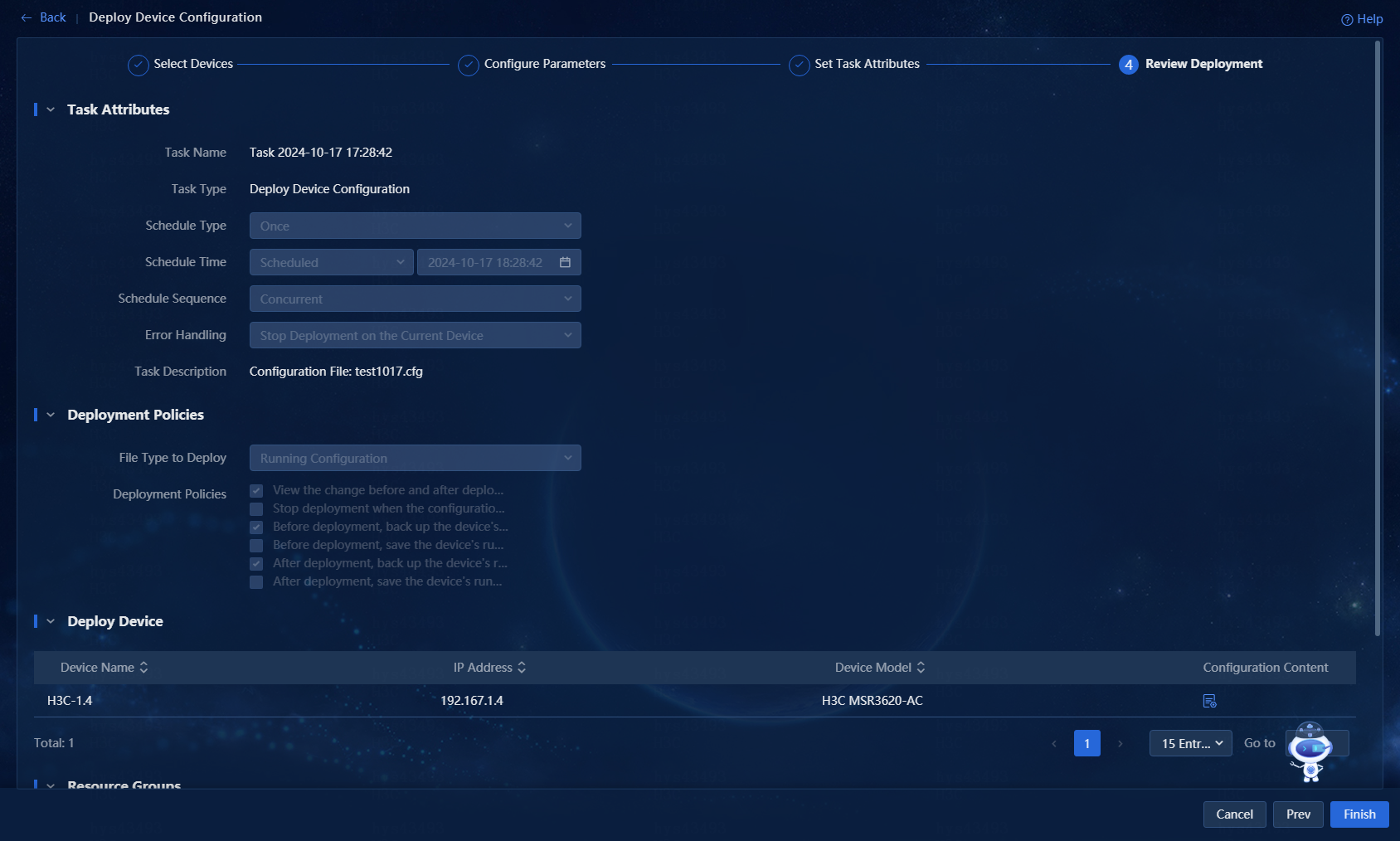View configuration content for H3C-1.4
The image size is (1400, 841).
1209,701
